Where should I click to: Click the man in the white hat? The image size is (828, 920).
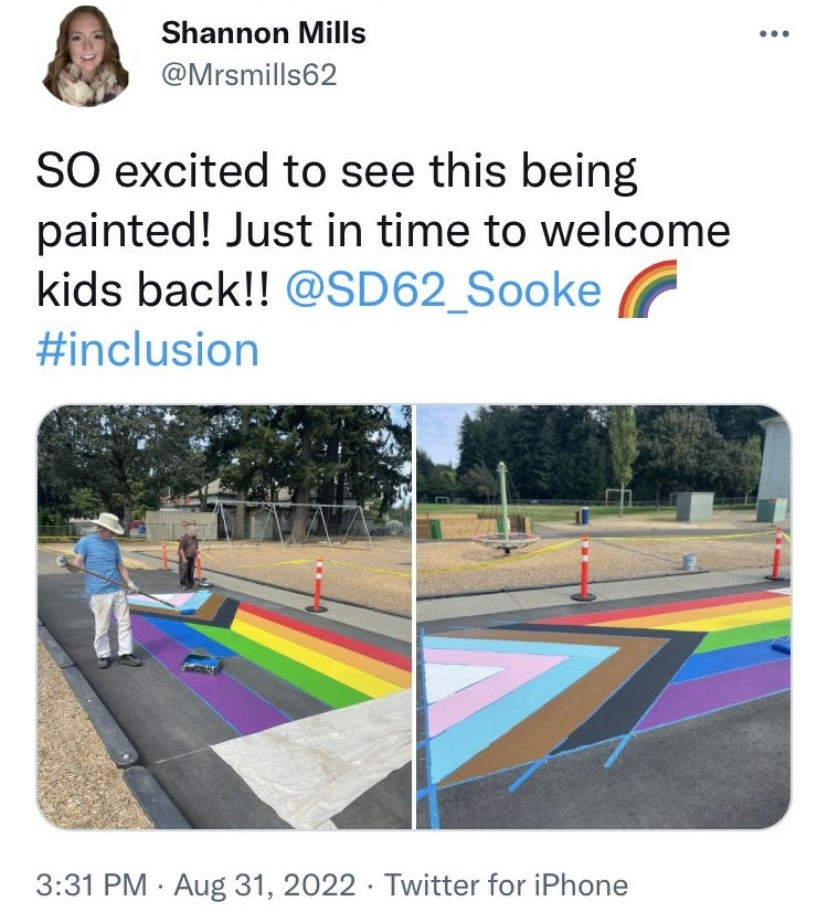tap(107, 590)
